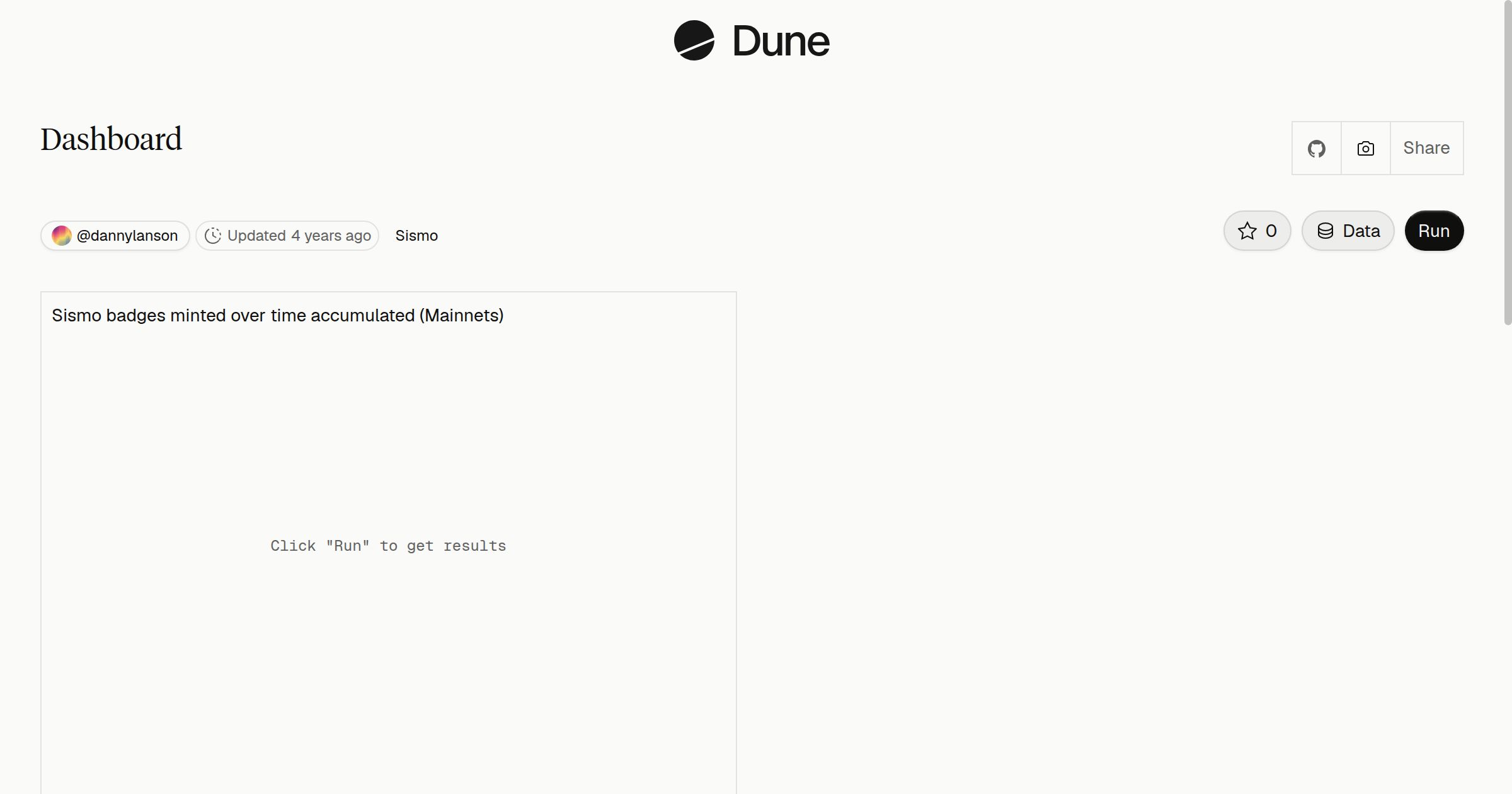Click the Dashboard page title
The image size is (1512, 794).
[112, 139]
